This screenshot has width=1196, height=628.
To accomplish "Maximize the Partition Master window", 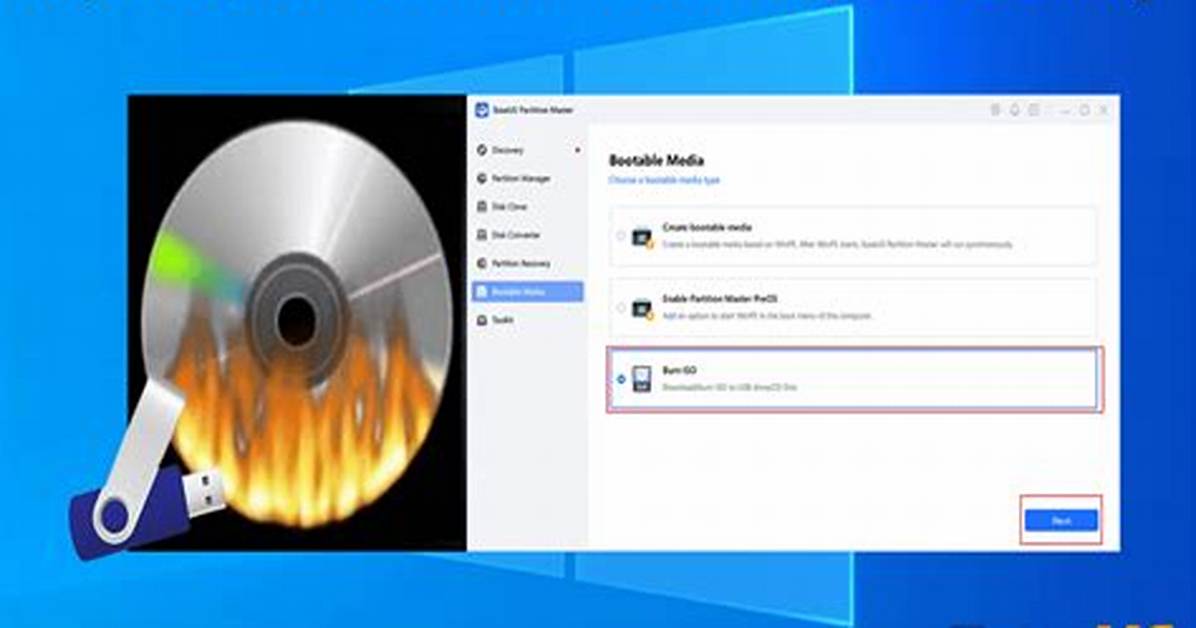I will tap(1084, 111).
